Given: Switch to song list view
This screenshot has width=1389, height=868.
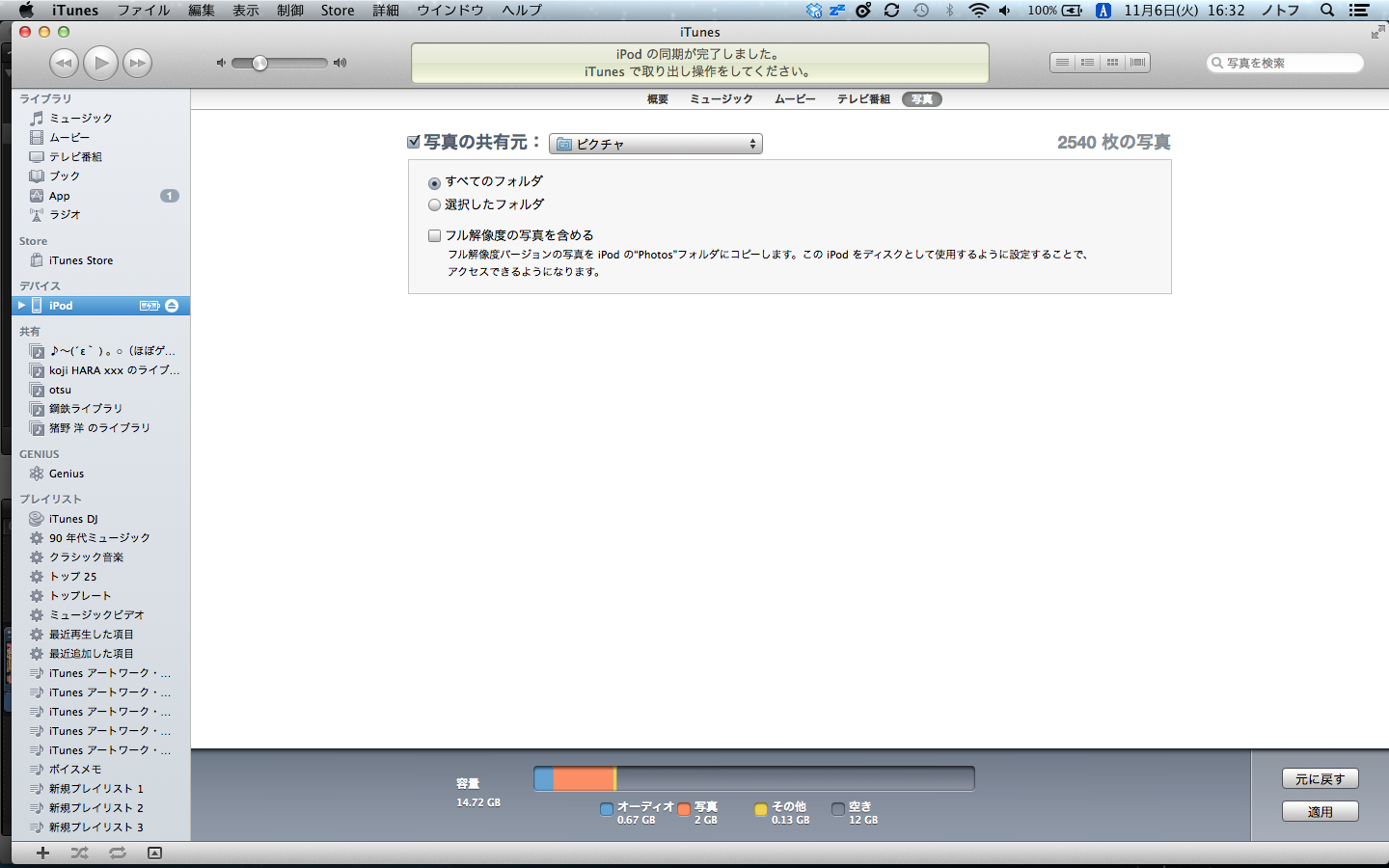Looking at the screenshot, I should [x=1062, y=63].
